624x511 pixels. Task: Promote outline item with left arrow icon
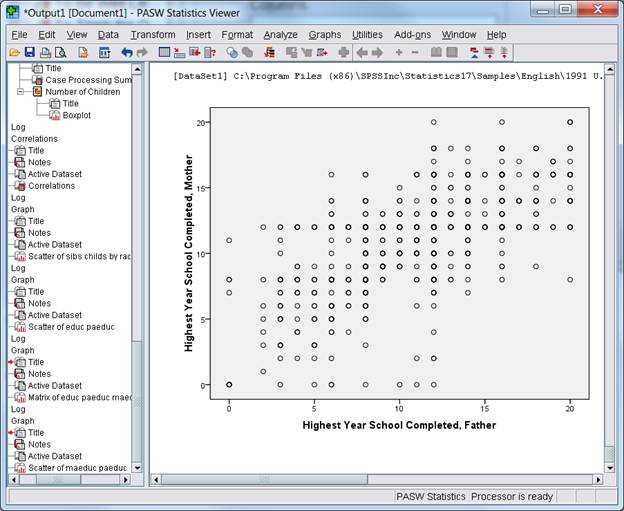pos(362,52)
